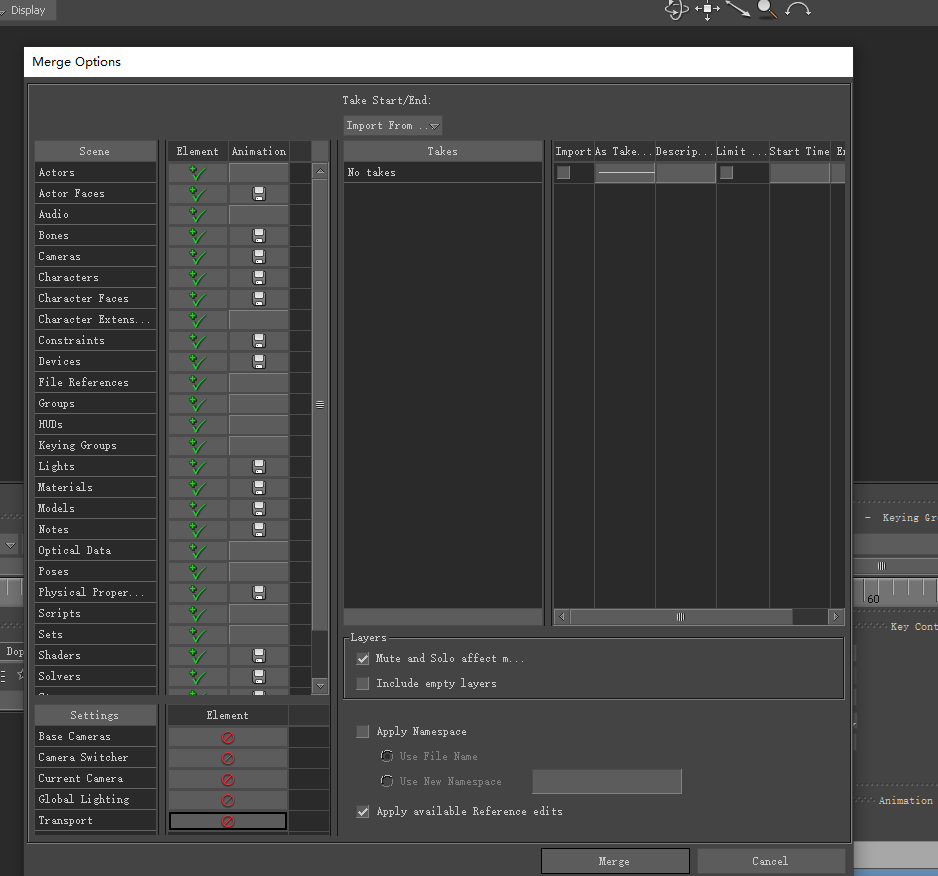Click the Element column header in Scene
The width and height of the screenshot is (938, 876).
click(197, 151)
